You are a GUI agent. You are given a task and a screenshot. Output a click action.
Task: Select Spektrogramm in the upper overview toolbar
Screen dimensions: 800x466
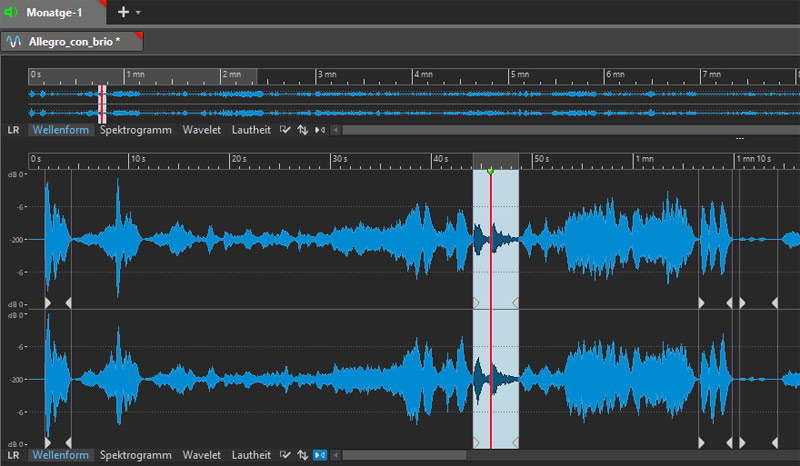tap(136, 130)
